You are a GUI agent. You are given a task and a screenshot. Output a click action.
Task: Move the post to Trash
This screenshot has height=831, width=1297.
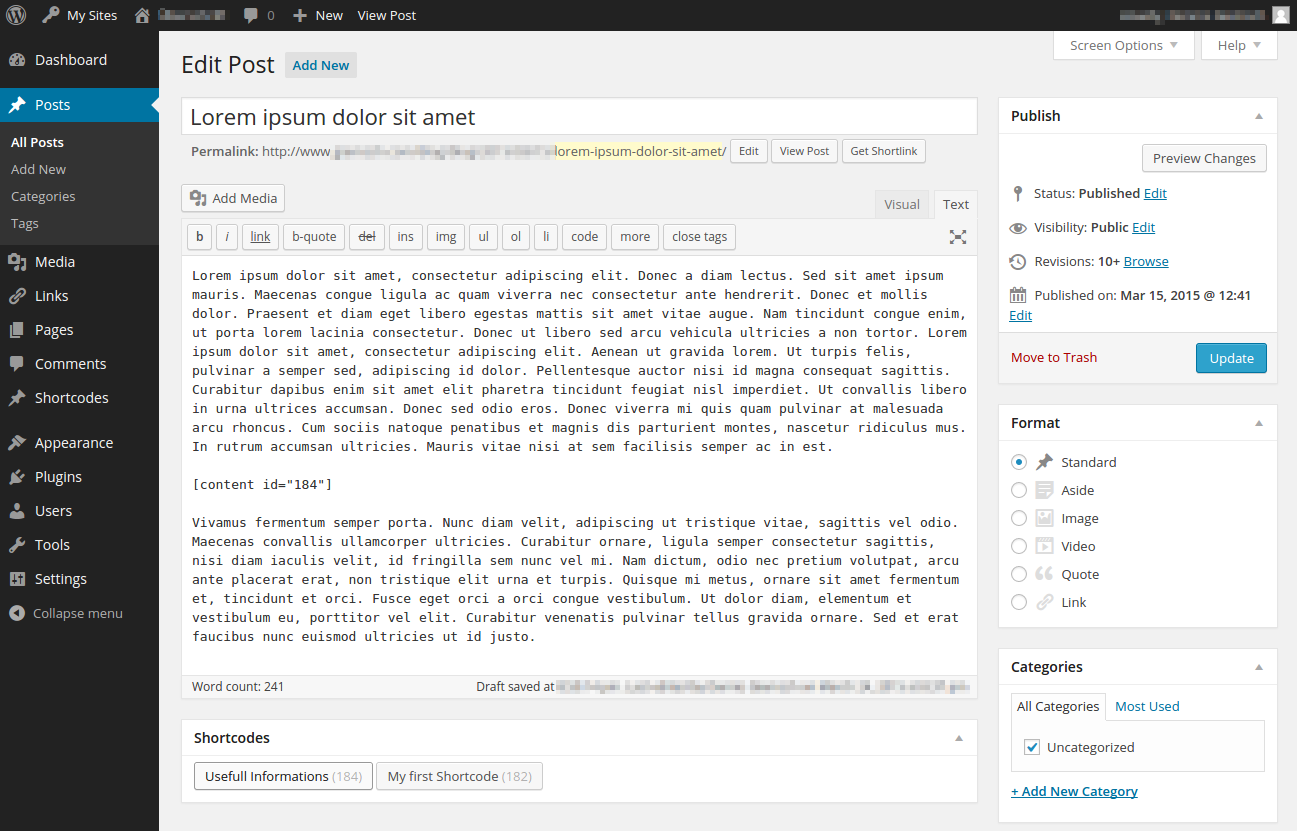[1054, 358]
